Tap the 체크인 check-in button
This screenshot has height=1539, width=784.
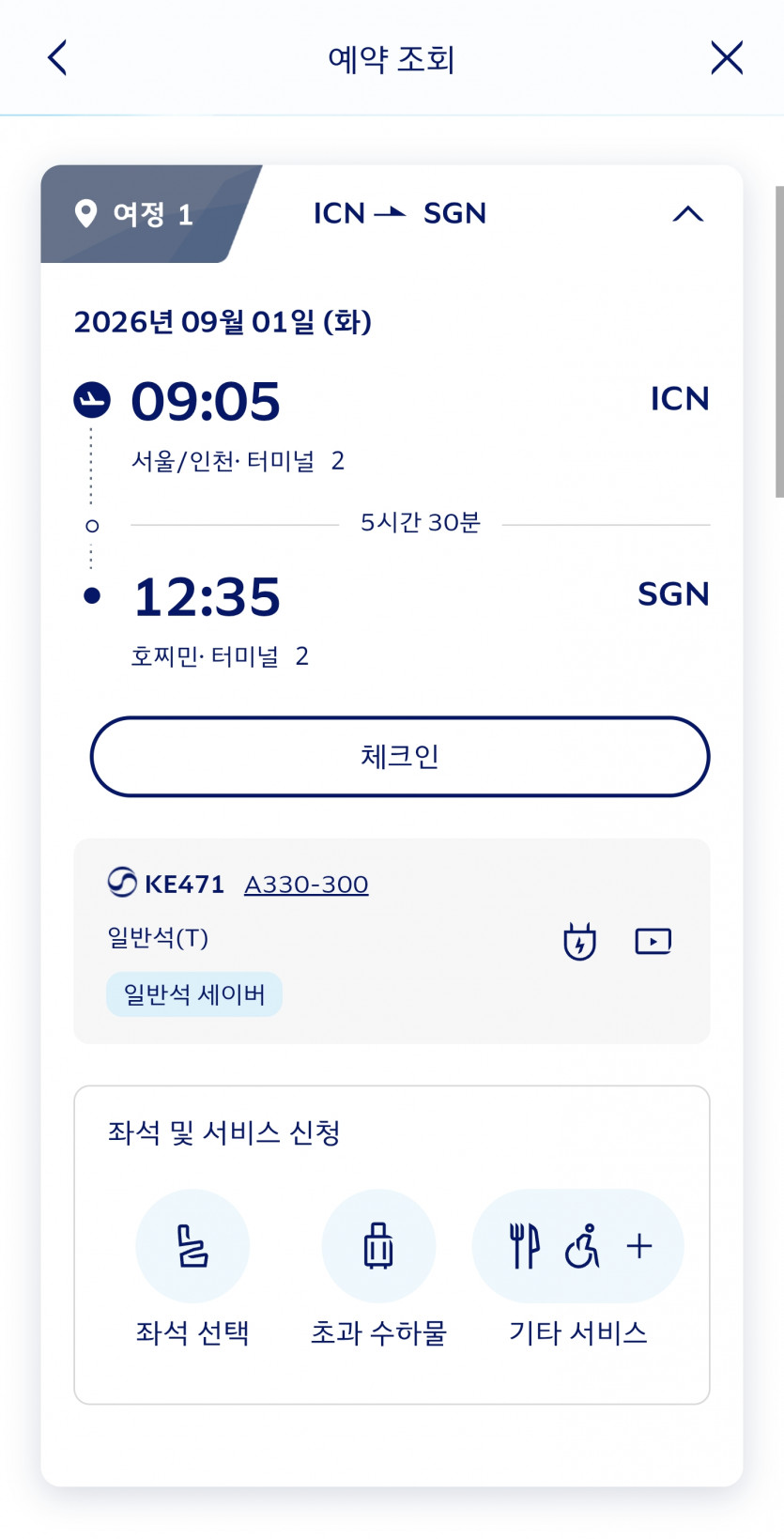(x=400, y=757)
